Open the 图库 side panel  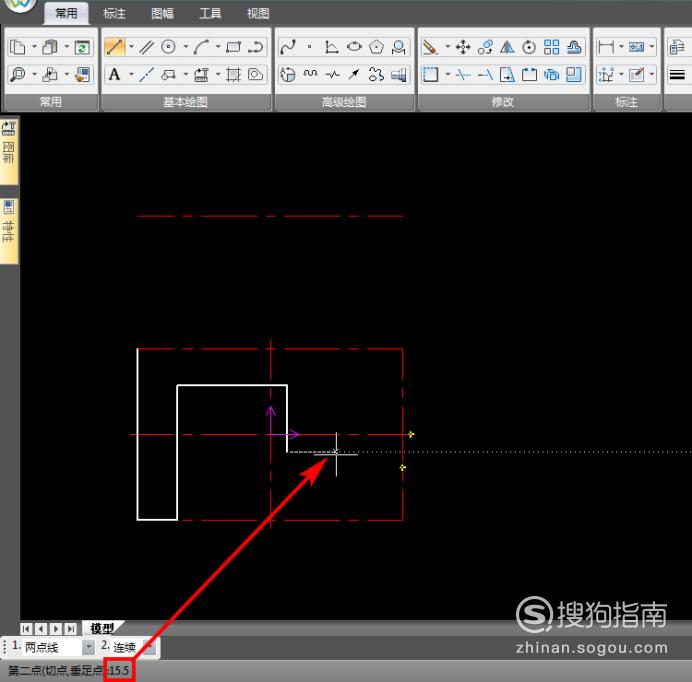tap(9, 151)
